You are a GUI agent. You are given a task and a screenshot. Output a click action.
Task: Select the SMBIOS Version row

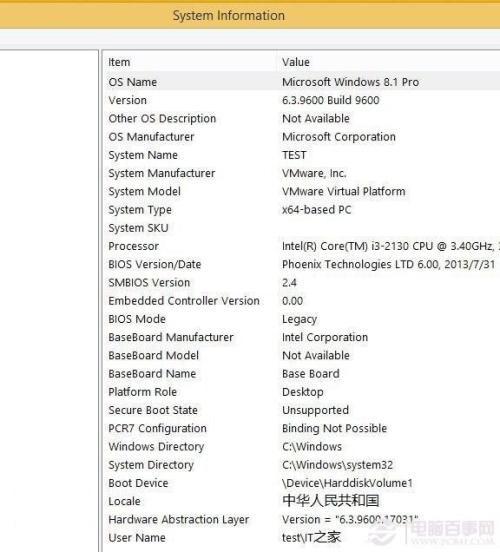coord(302,283)
